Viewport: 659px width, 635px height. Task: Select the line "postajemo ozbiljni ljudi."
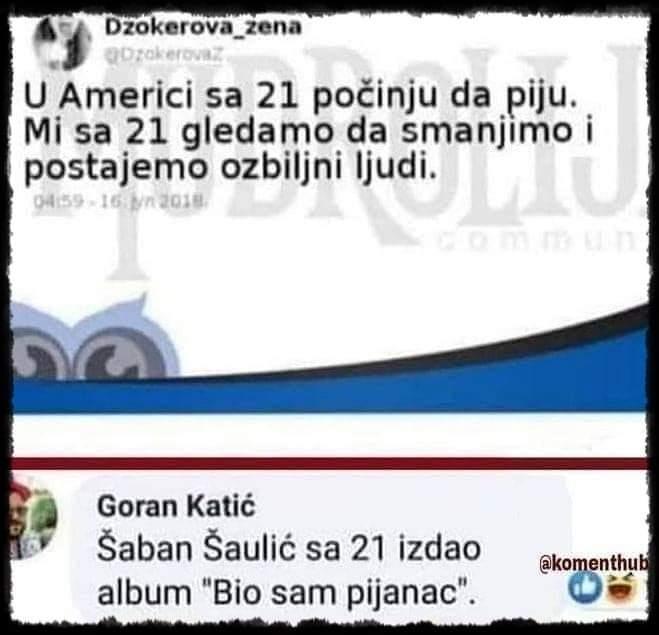229,168
